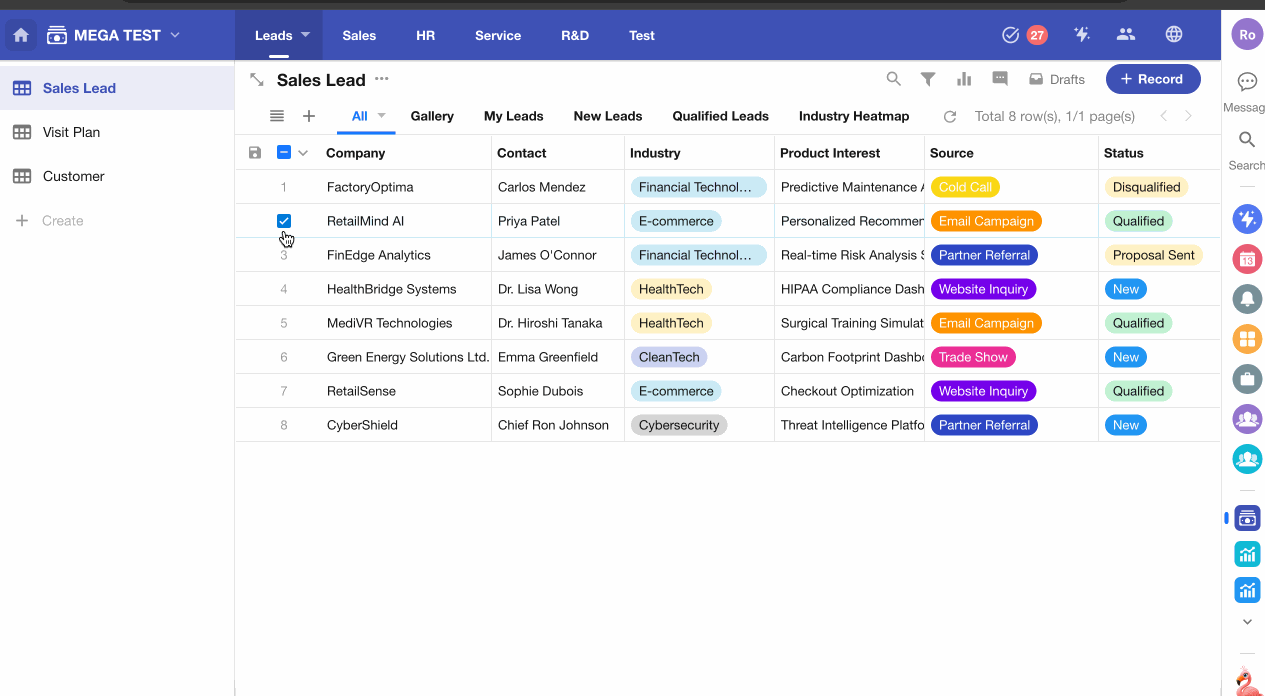
Task: Open the Service section in top navigation
Action: (x=497, y=35)
